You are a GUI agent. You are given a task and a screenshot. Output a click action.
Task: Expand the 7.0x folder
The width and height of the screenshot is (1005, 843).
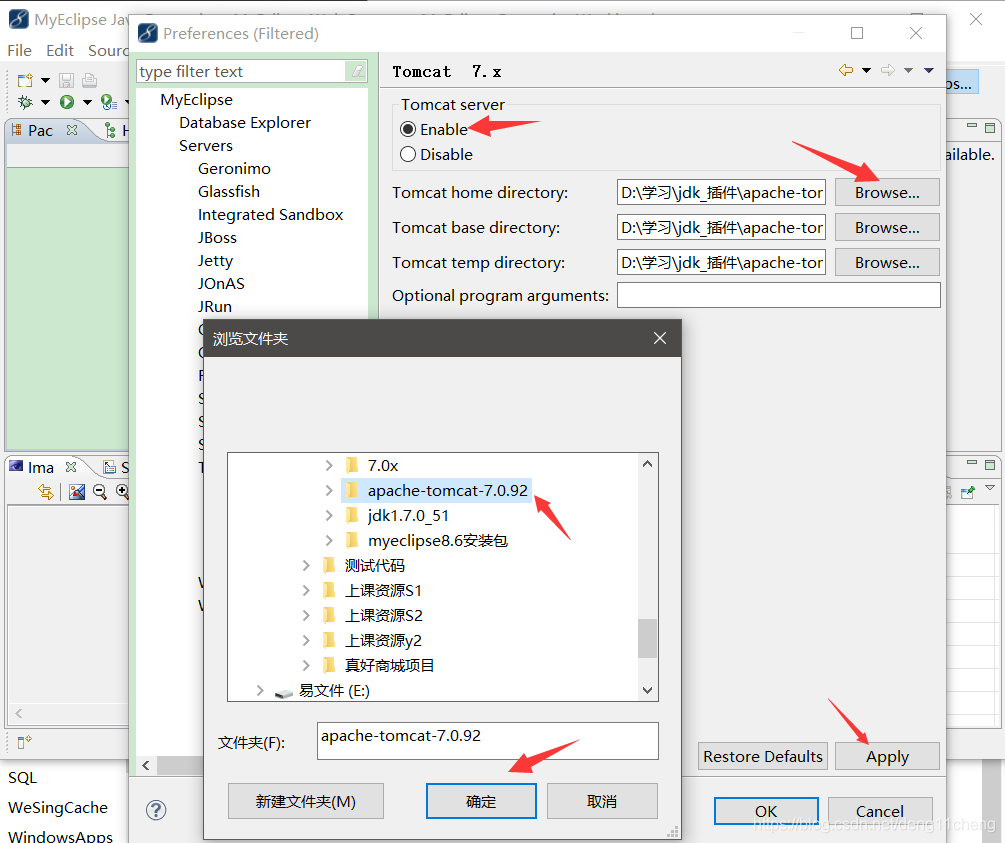(329, 465)
